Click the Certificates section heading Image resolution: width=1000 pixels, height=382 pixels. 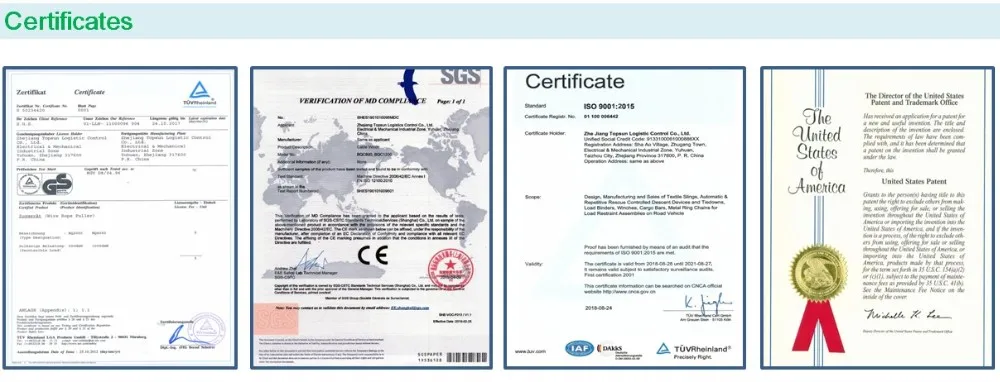pyautogui.click(x=69, y=22)
